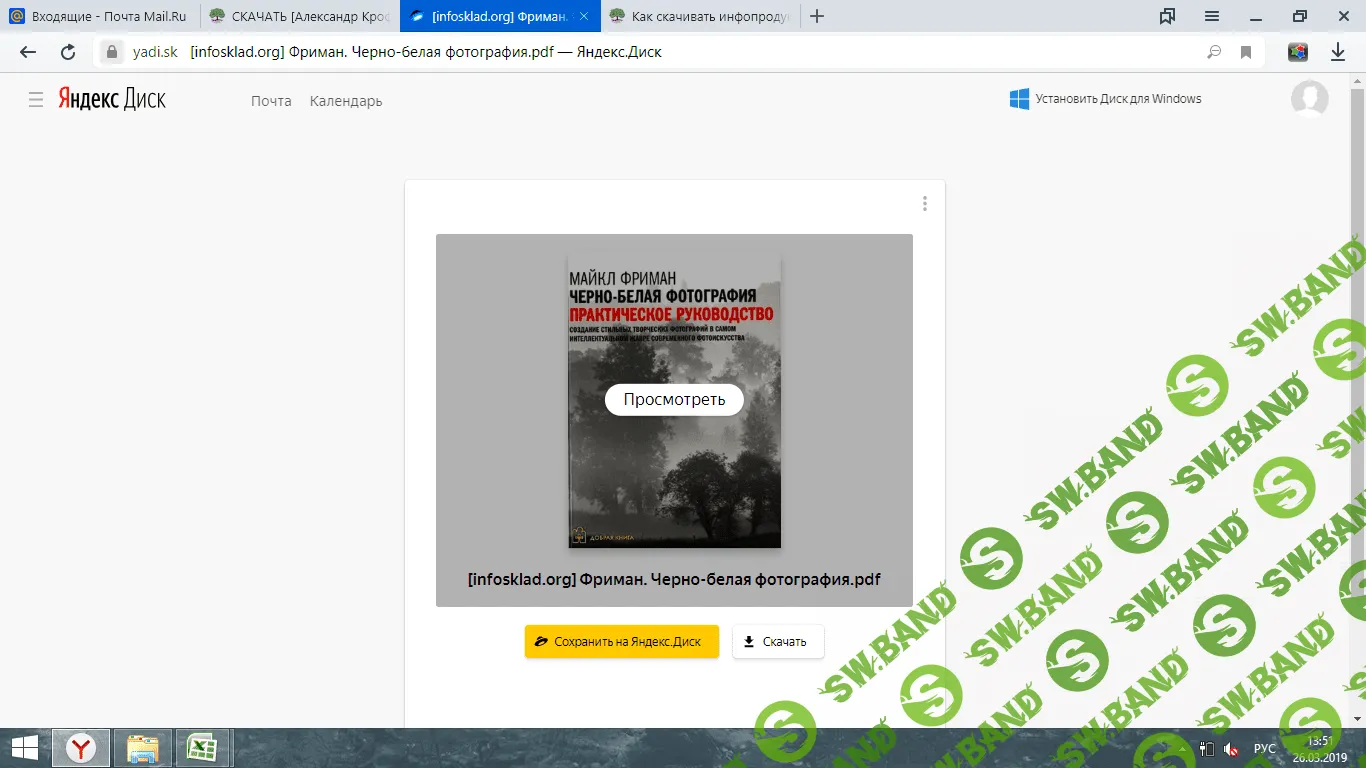
Task: Open the Yandex Disk hamburger menu
Action: point(36,100)
